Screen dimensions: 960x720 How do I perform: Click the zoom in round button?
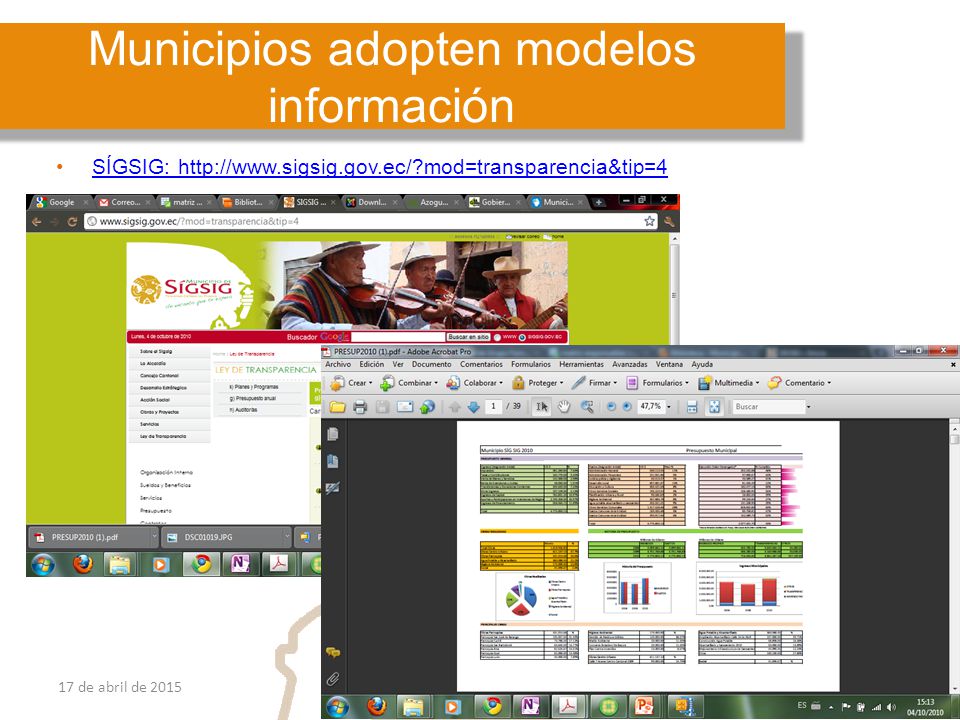click(x=627, y=407)
